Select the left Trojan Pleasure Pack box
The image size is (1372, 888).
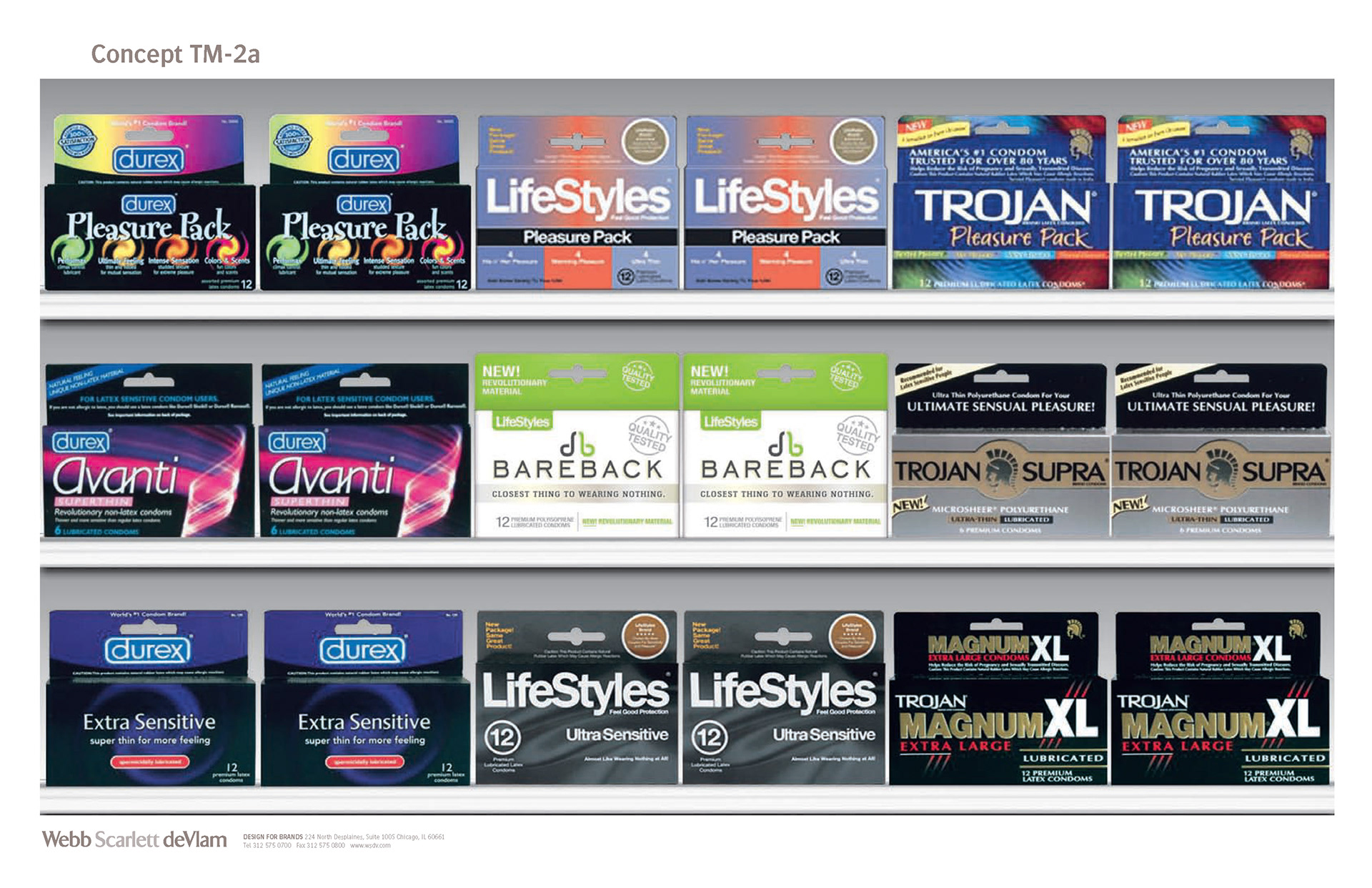coord(1000,203)
